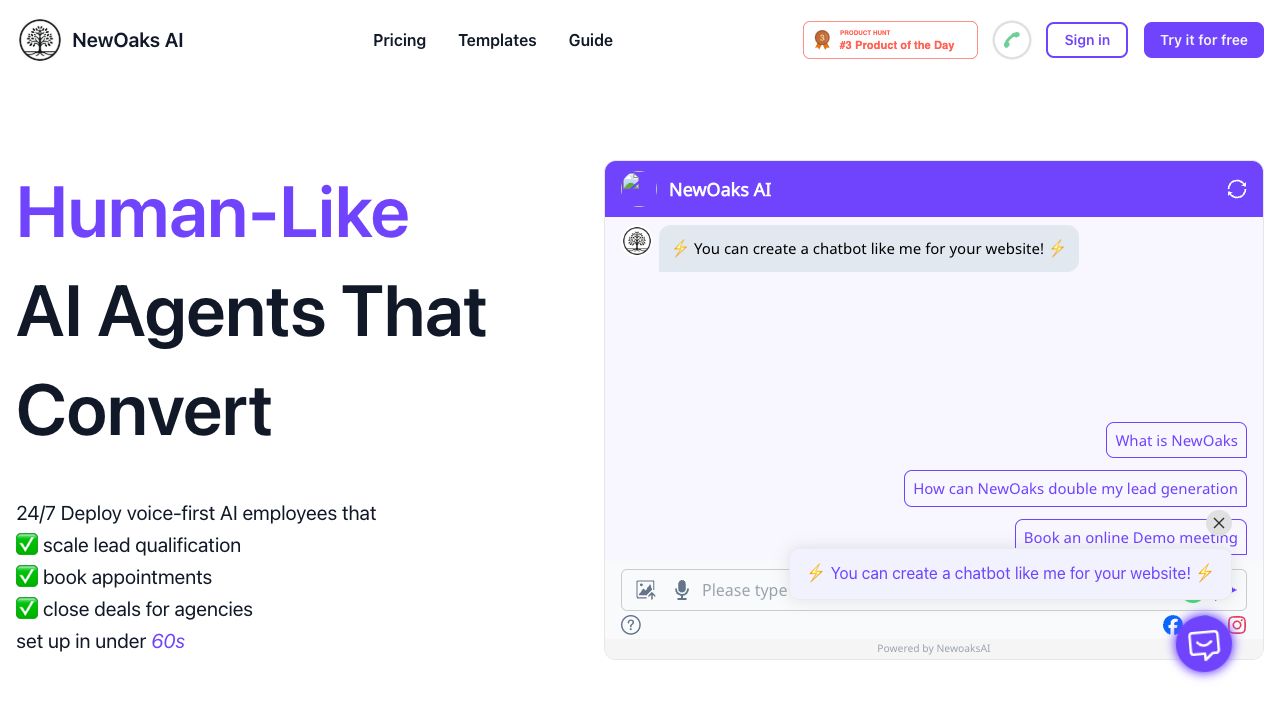Choose "How can NewOaks double my lead generation"
This screenshot has height=720, width=1280.
(1075, 489)
